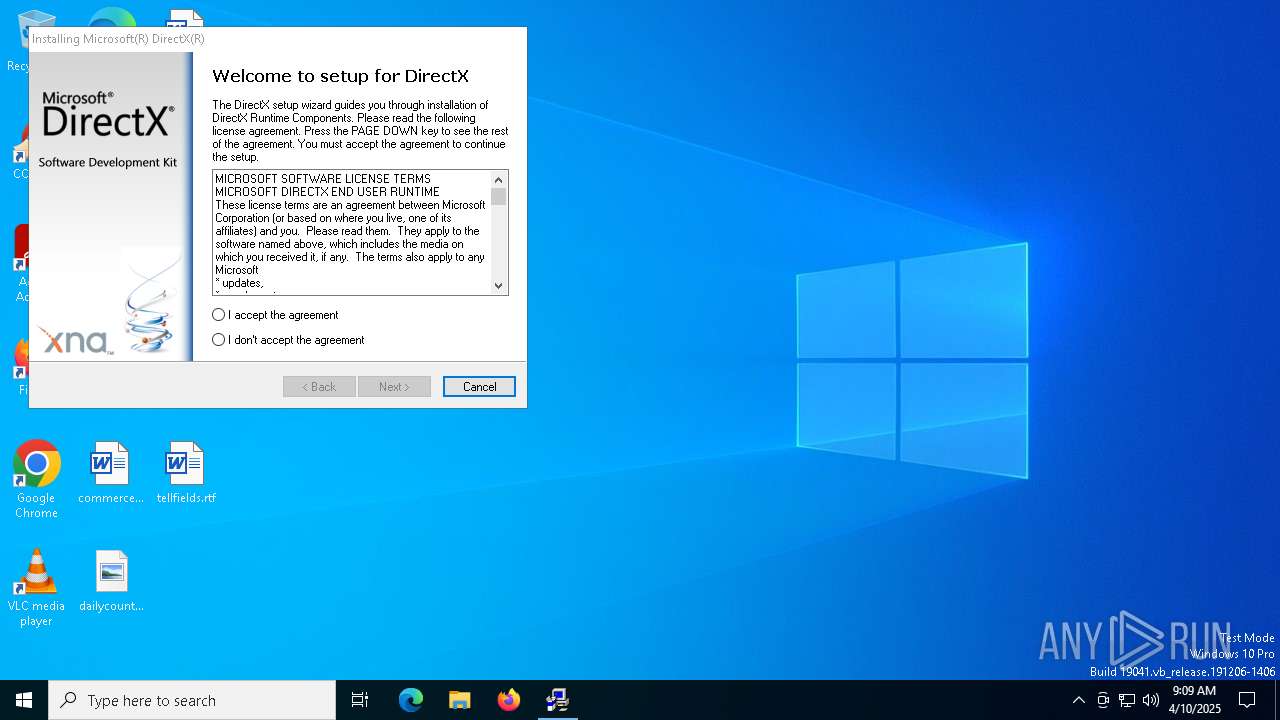
Task: Select the dailycount image file icon
Action: tap(111, 580)
